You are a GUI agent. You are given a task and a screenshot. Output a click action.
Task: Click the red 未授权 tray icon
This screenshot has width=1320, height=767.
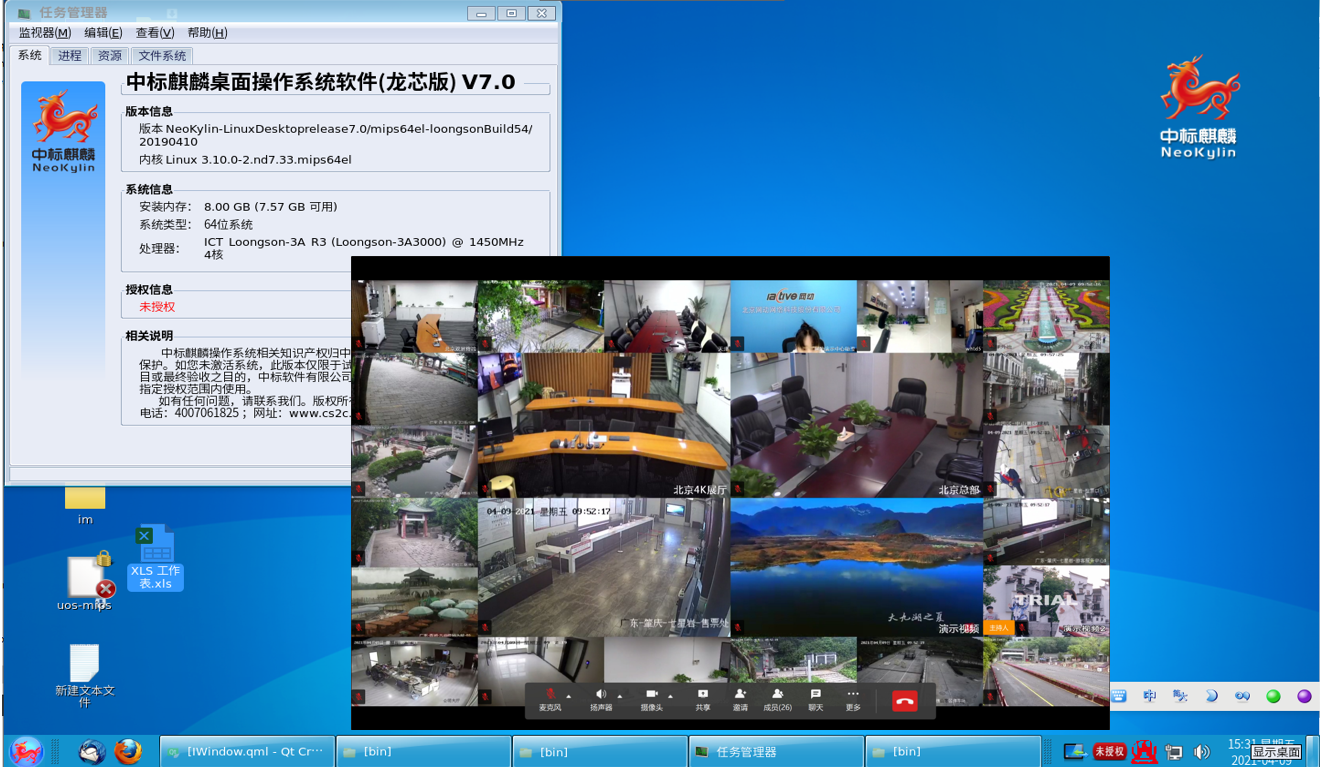point(1109,751)
